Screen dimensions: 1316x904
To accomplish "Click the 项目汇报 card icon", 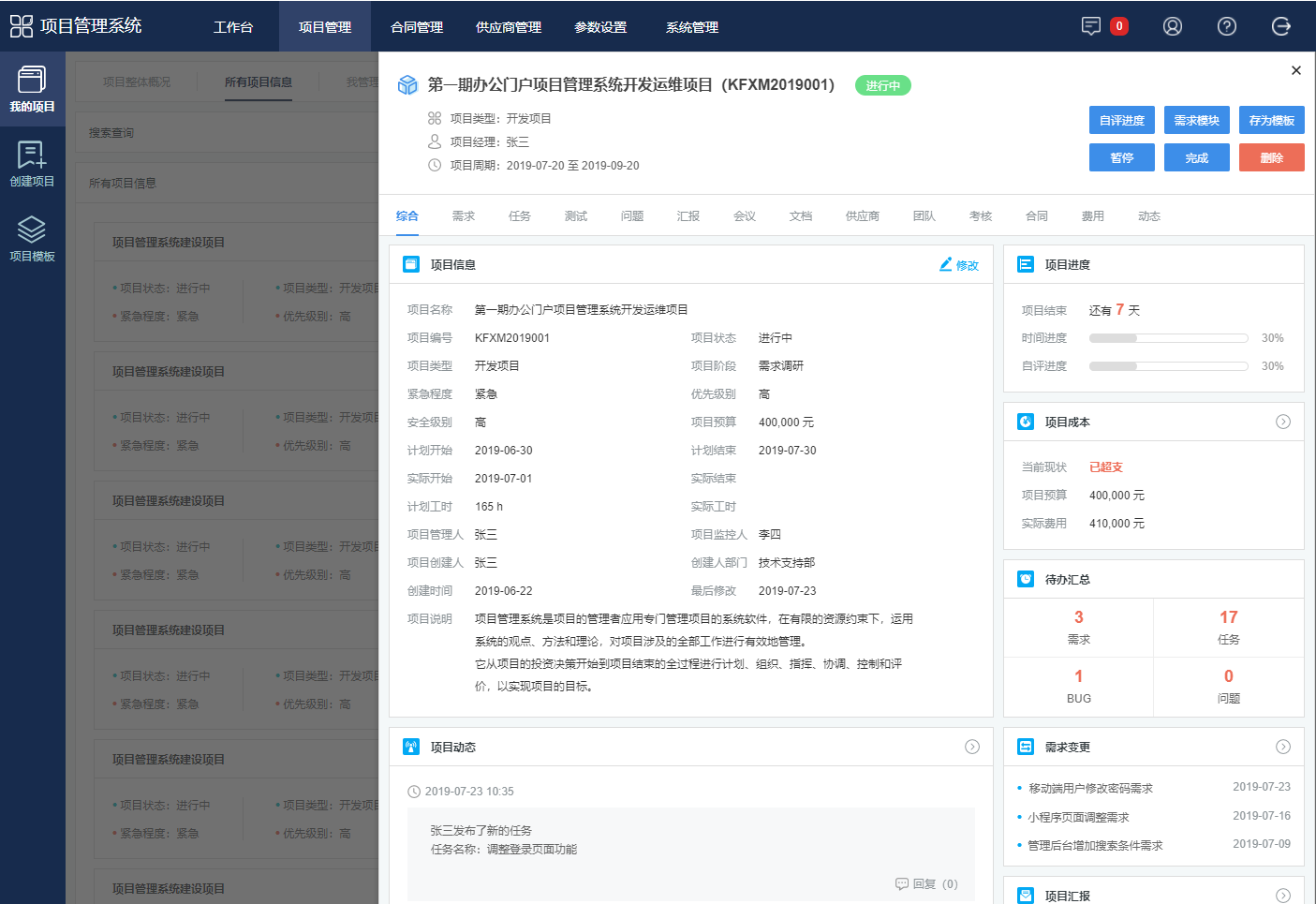I will (x=1026, y=896).
